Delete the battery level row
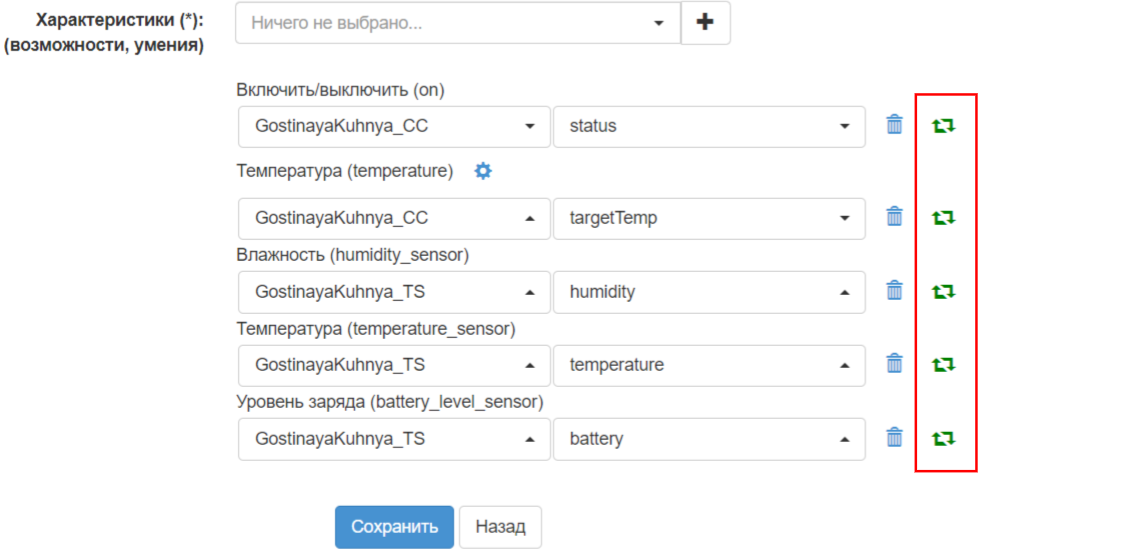 pyautogui.click(x=894, y=438)
